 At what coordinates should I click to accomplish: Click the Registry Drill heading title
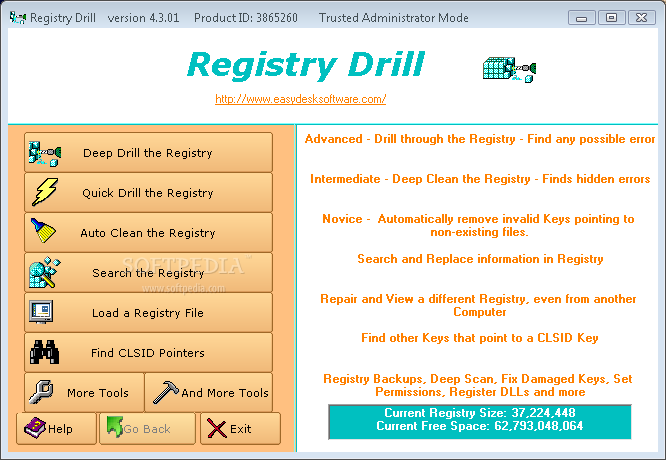(x=305, y=64)
